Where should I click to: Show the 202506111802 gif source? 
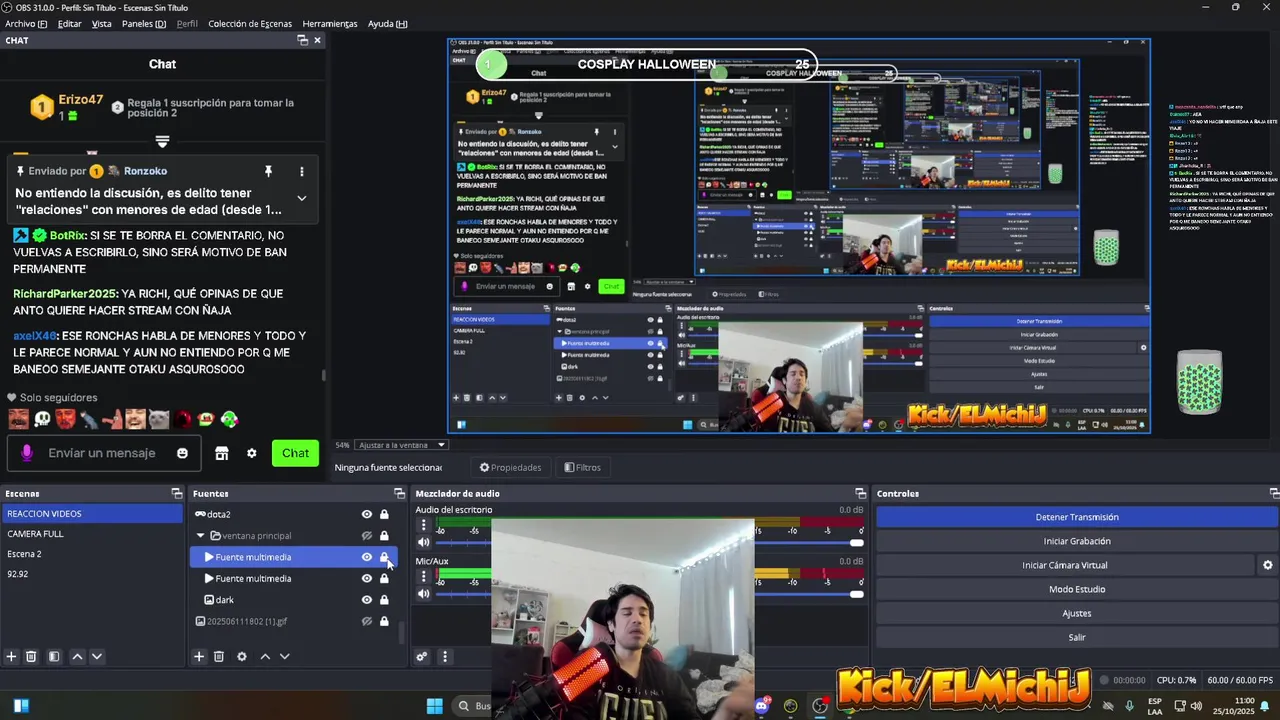pyautogui.click(x=367, y=621)
